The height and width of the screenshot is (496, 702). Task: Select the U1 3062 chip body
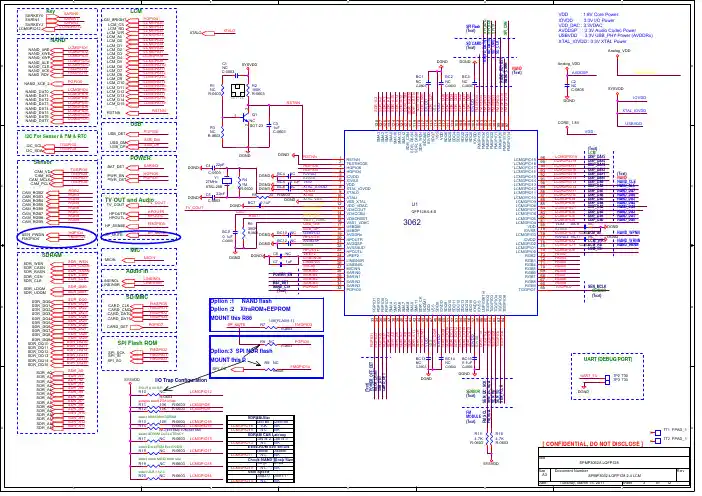pos(441,222)
